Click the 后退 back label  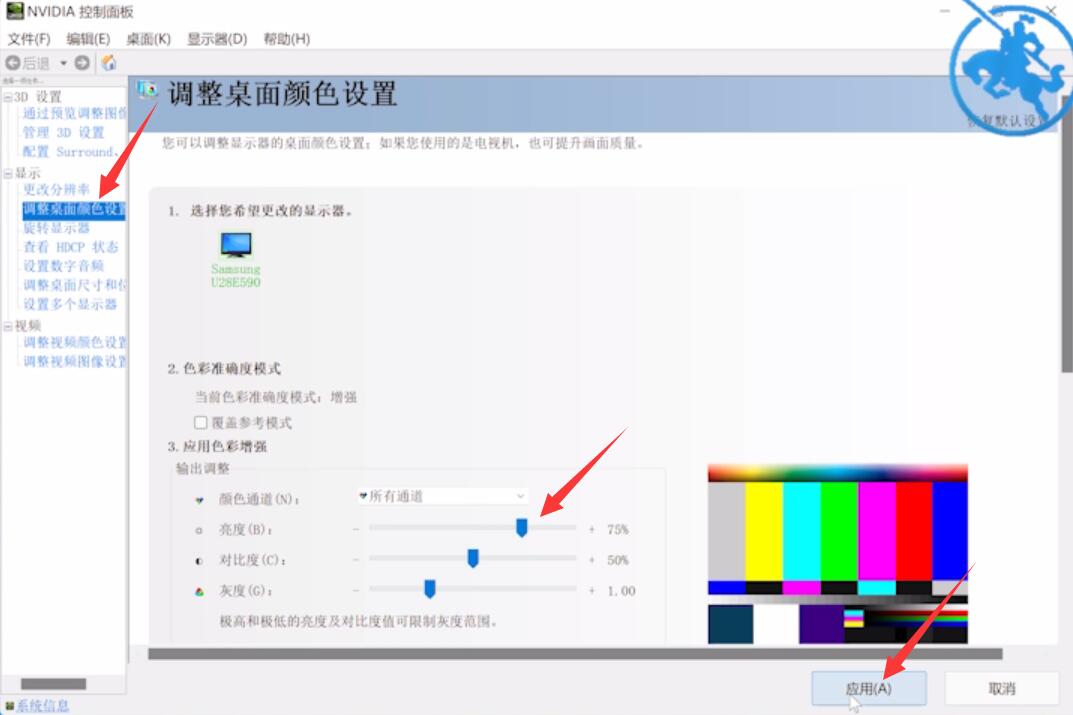click(x=36, y=64)
